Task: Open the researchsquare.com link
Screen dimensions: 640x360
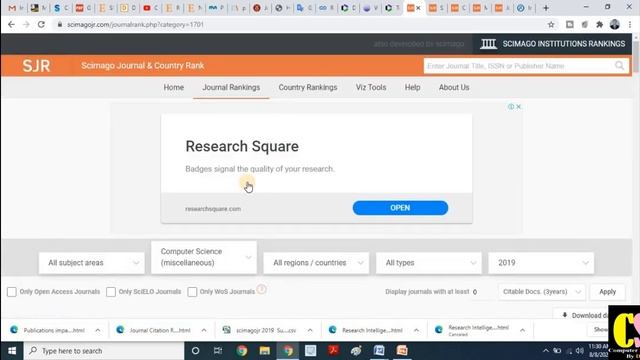Action: [213, 209]
